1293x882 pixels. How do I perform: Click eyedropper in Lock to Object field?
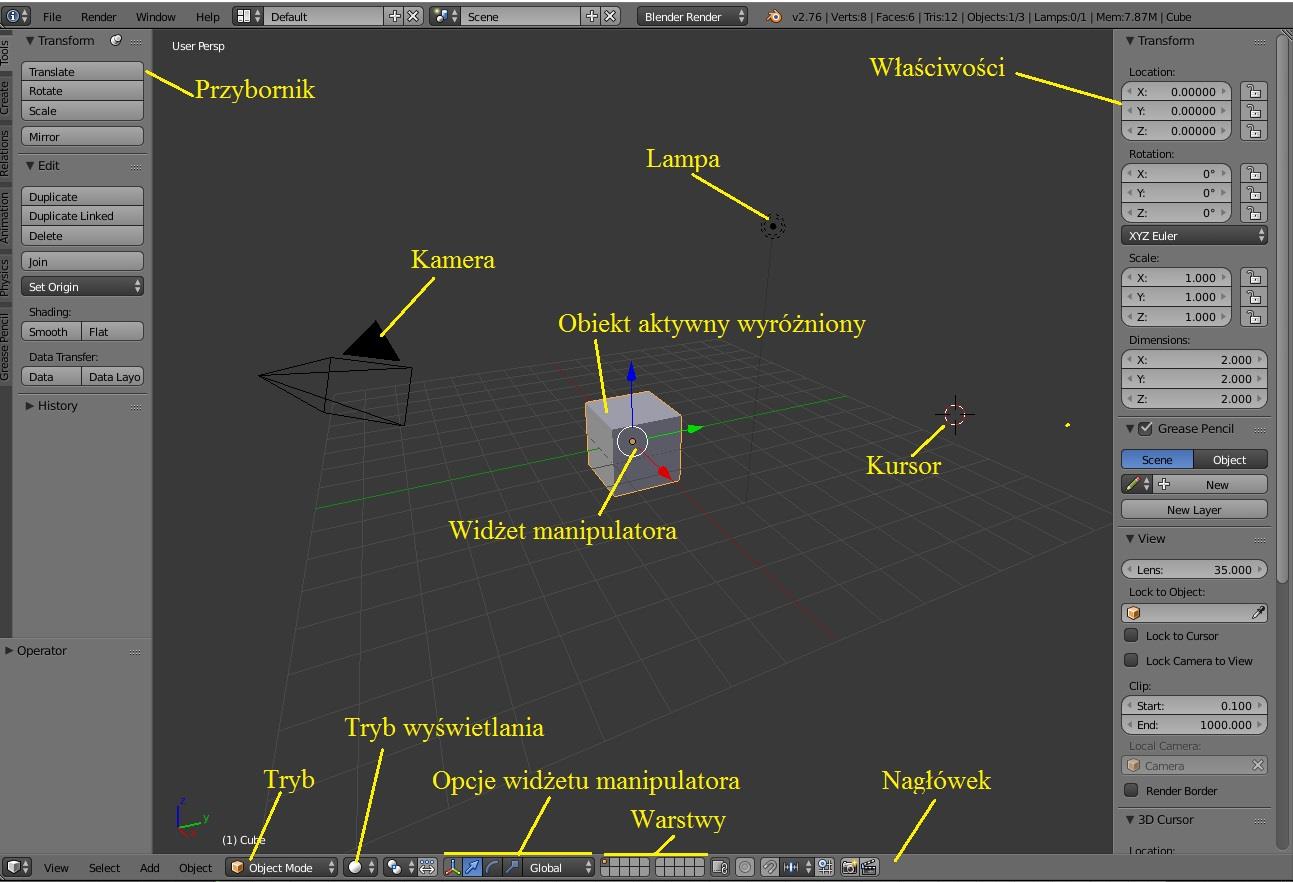pos(1258,612)
